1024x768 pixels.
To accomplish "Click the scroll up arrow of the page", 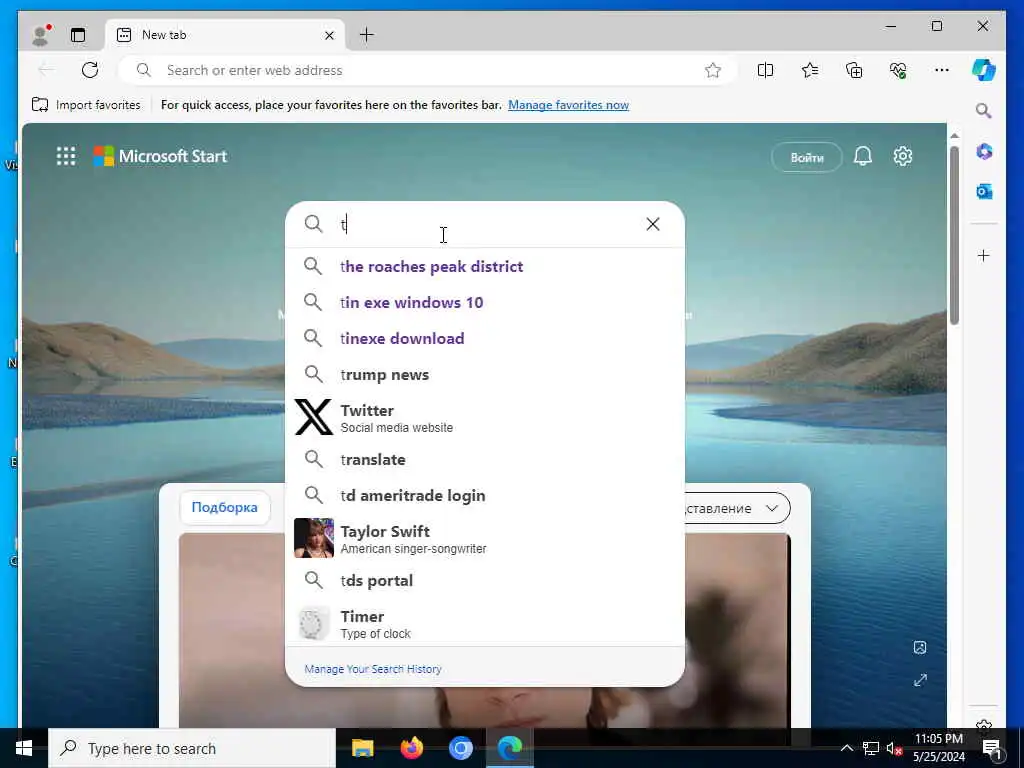I will tap(954, 136).
